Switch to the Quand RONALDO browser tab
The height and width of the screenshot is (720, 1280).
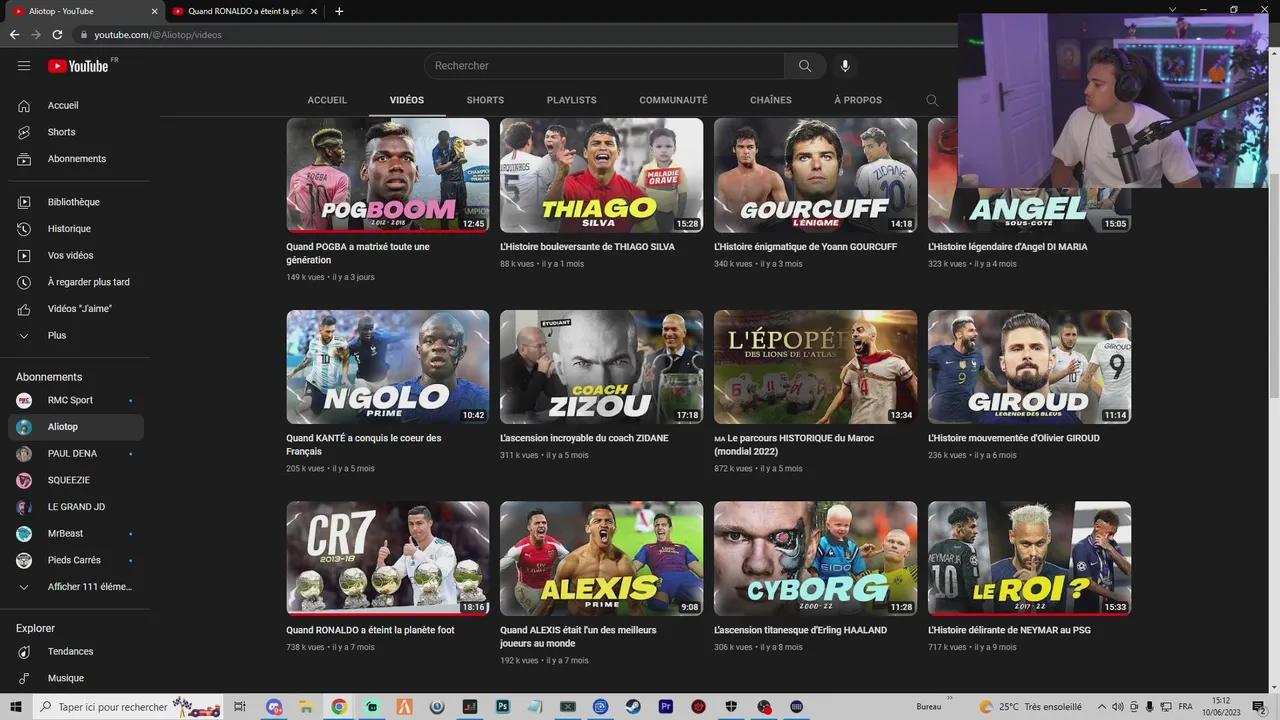(x=245, y=11)
